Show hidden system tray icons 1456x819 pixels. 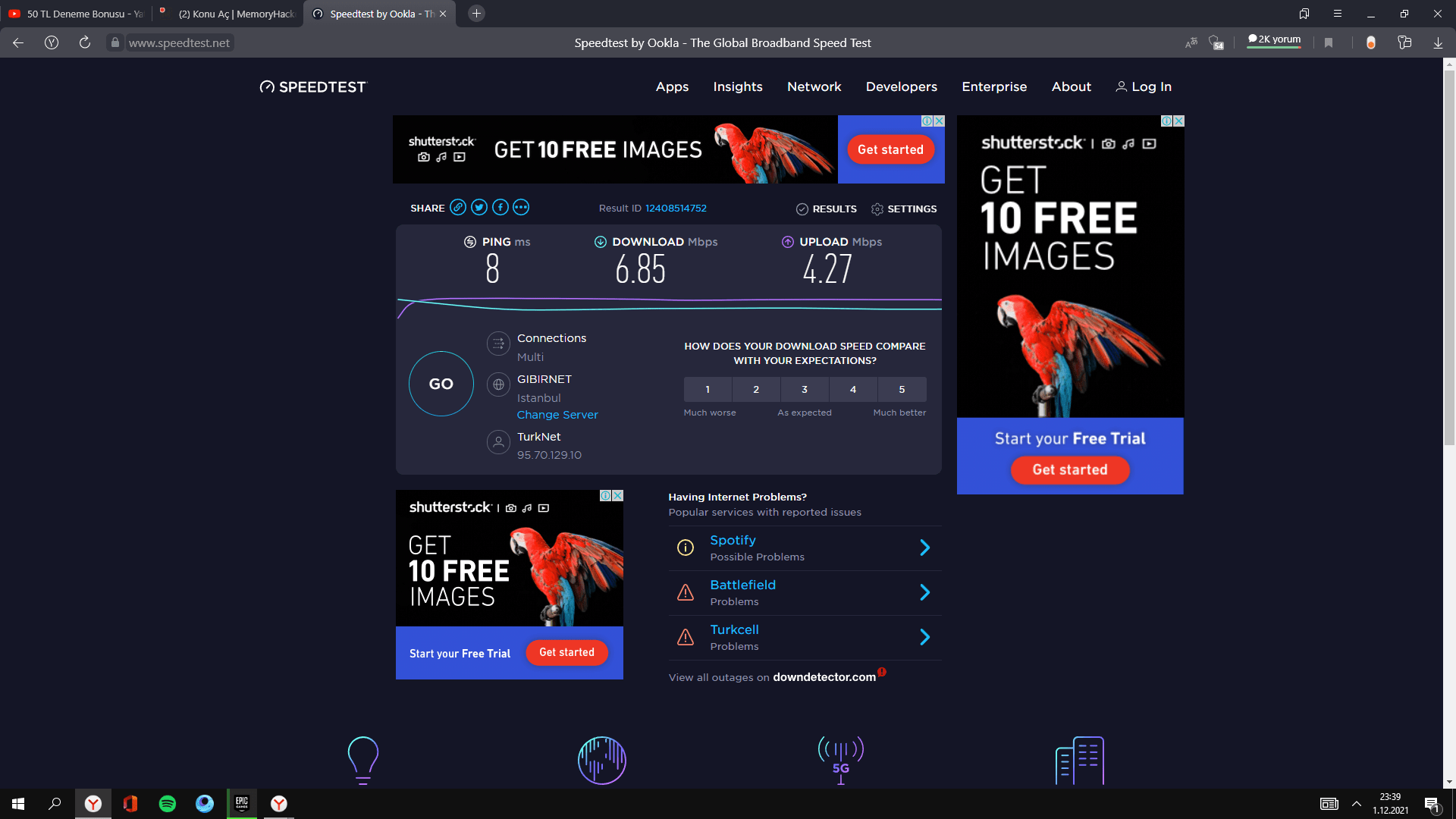coord(1357,804)
